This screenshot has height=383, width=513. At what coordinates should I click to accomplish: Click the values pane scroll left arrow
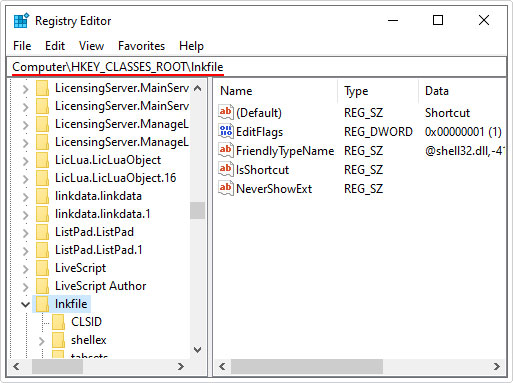tap(222, 367)
